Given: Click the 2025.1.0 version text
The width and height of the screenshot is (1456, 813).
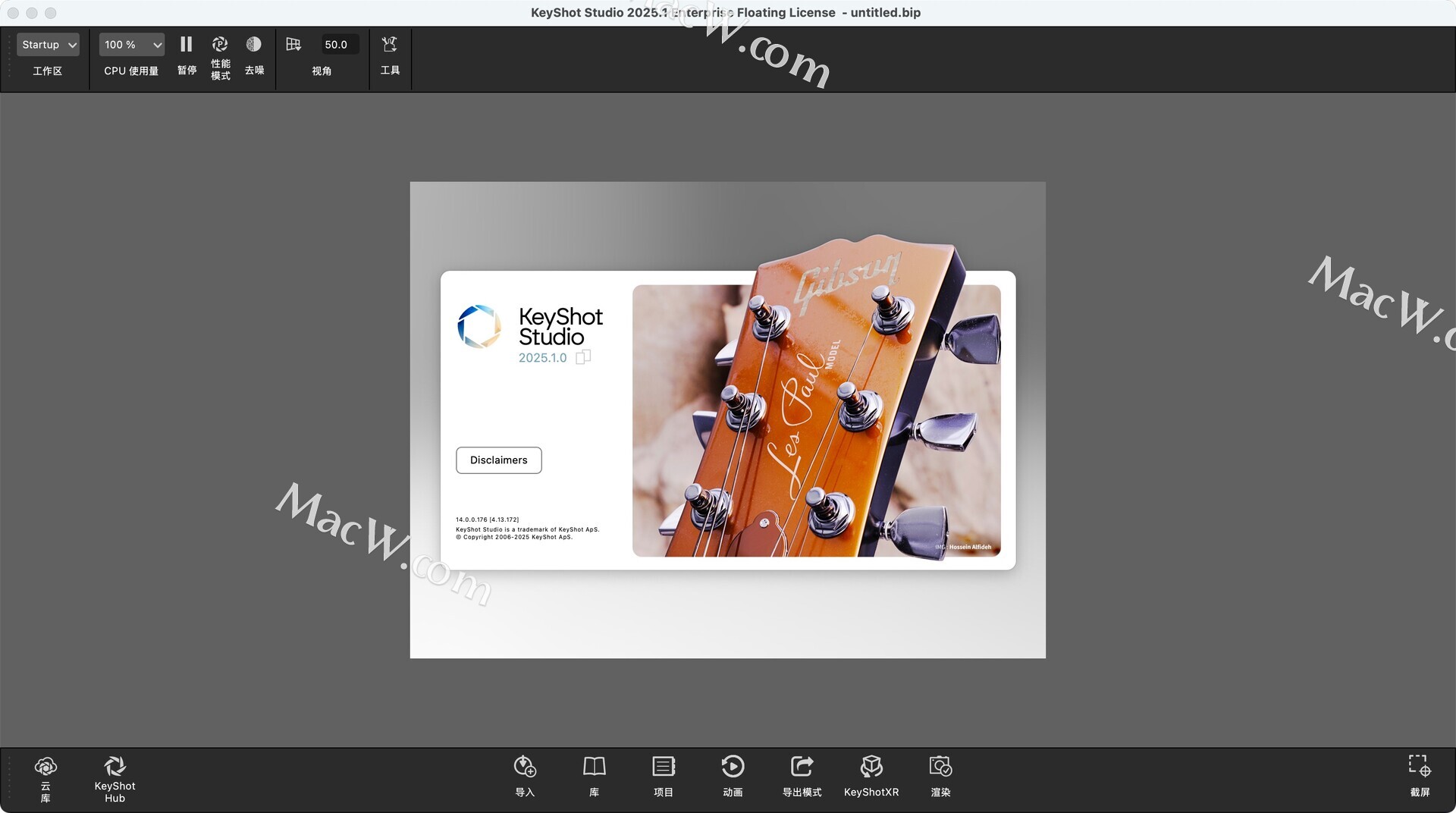Looking at the screenshot, I should 542,358.
